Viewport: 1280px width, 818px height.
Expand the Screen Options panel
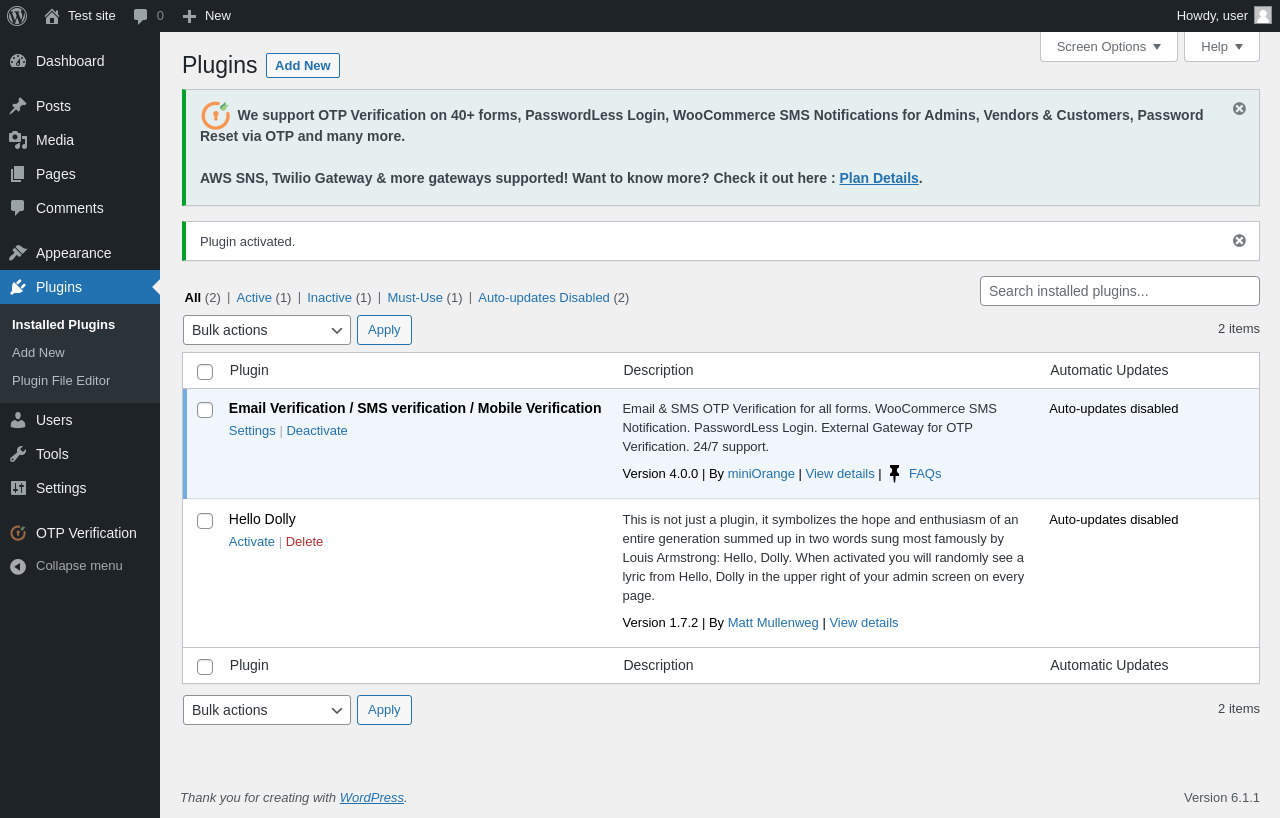pos(1108,46)
